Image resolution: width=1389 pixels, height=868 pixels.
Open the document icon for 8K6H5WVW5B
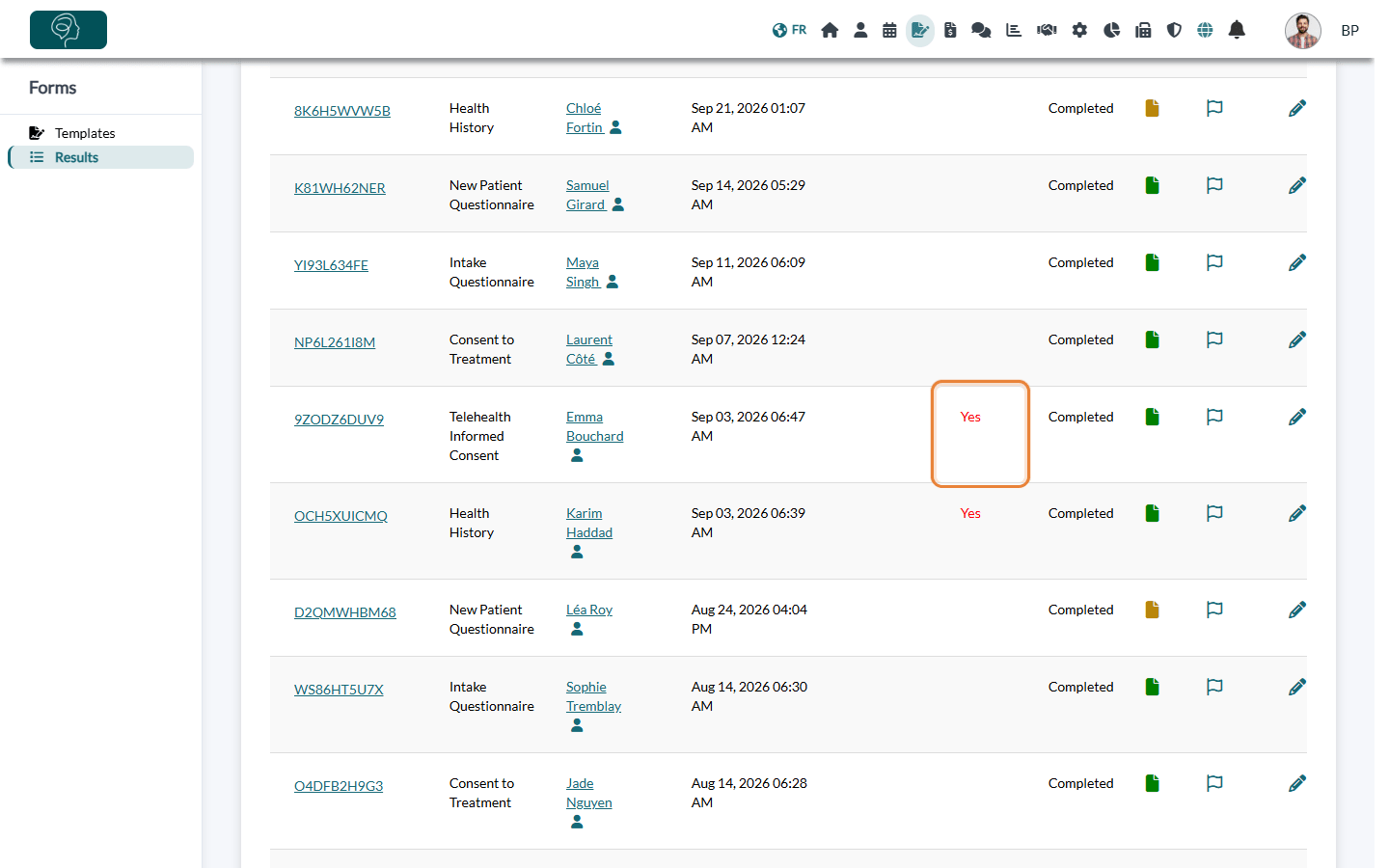point(1152,108)
